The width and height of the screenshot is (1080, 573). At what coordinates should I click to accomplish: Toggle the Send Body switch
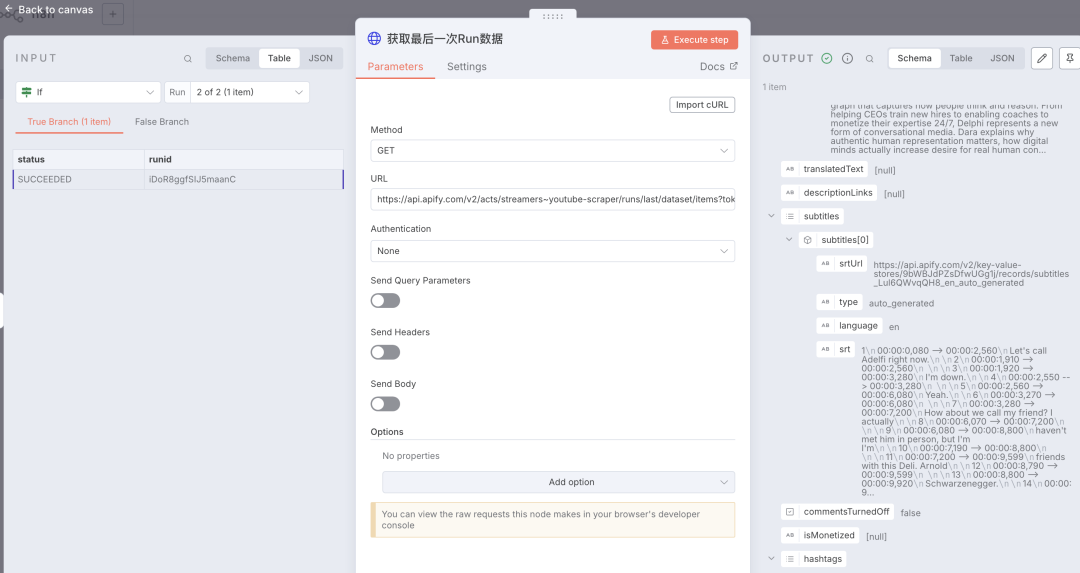coord(385,404)
